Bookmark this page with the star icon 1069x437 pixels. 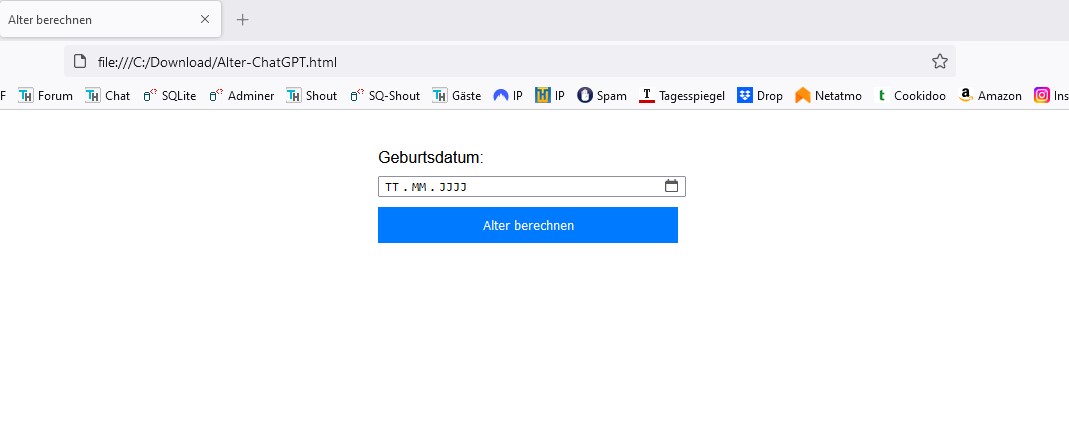[939, 62]
